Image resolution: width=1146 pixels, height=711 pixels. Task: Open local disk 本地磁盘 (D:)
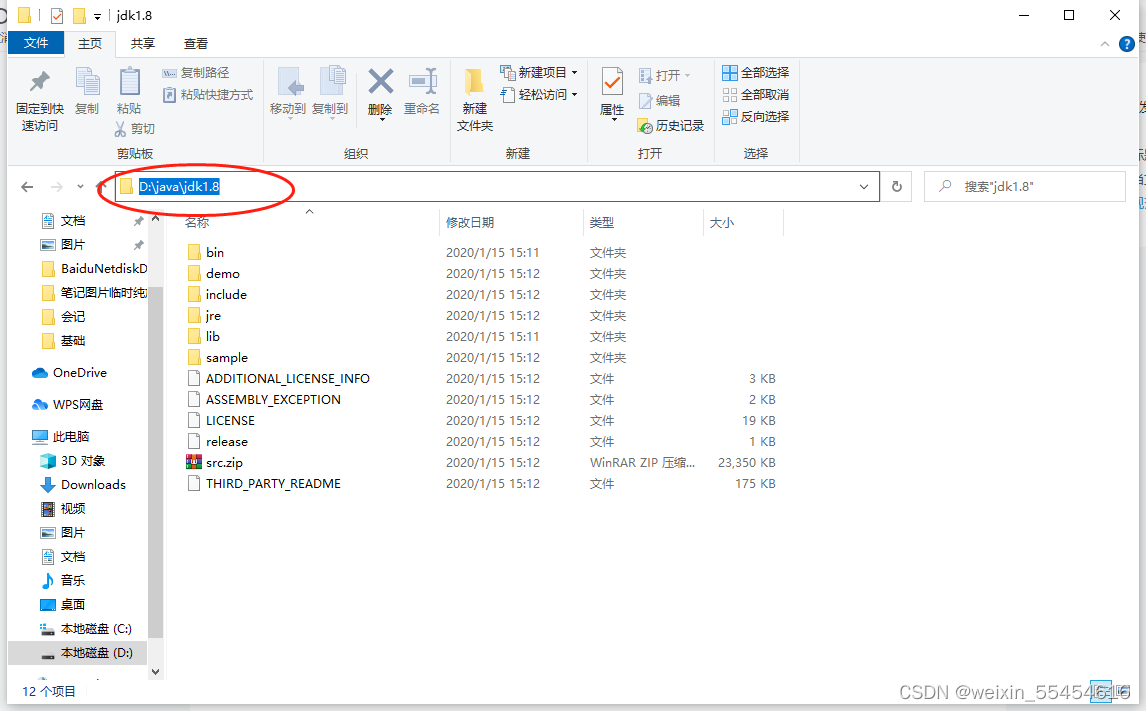96,653
